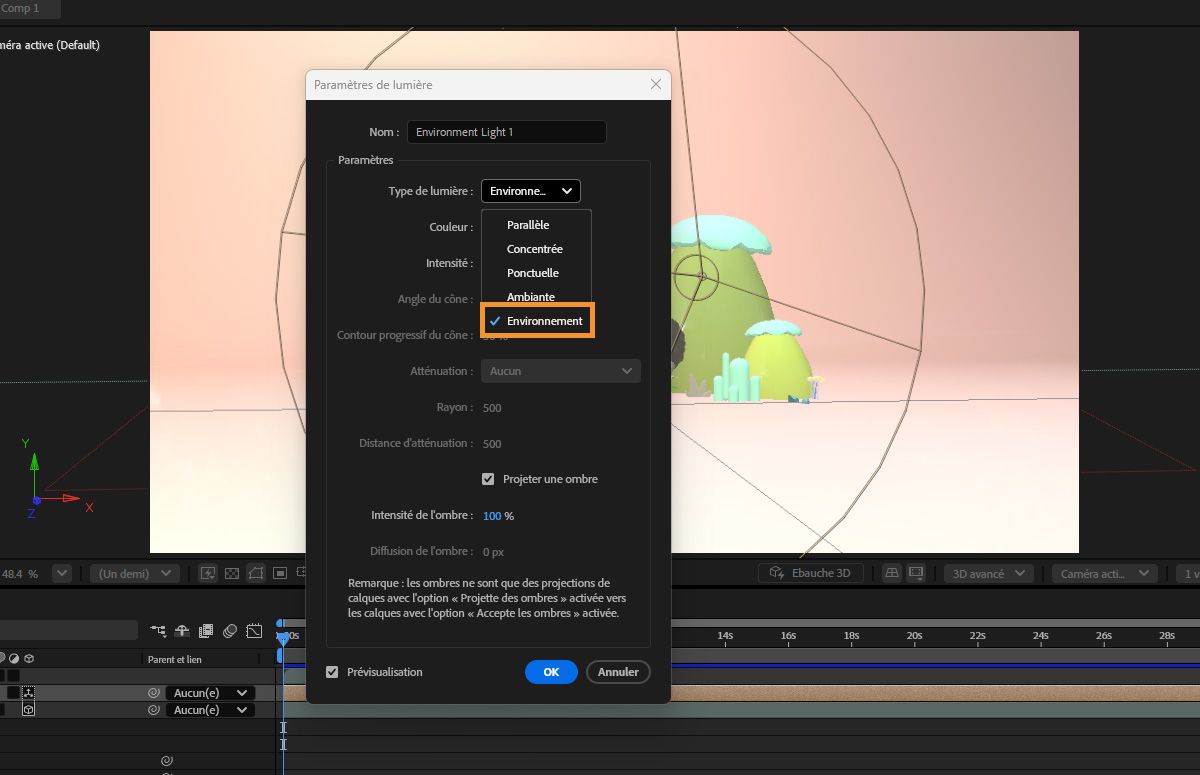Viewport: 1200px width, 775px height.
Task: Close the Paramètres de lumière dialog
Action: [656, 85]
